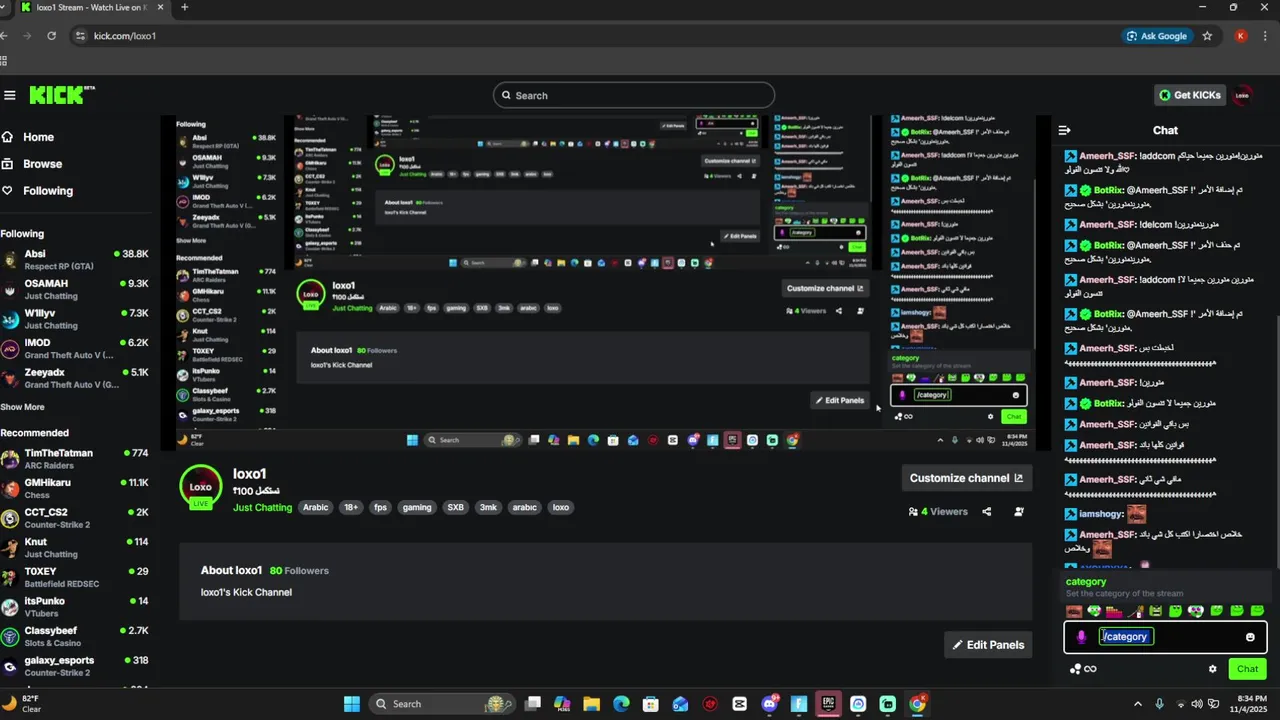1280x720 pixels.
Task: Collapse the chat panel with arrow icon
Action: tap(1065, 130)
